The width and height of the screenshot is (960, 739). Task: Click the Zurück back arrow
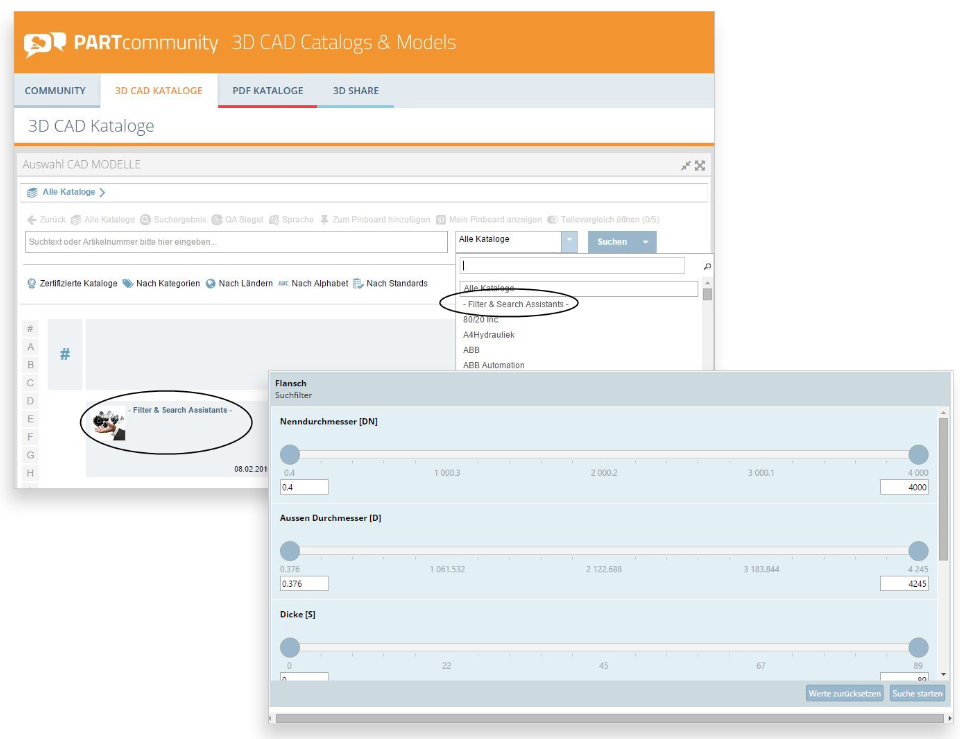click(32, 219)
